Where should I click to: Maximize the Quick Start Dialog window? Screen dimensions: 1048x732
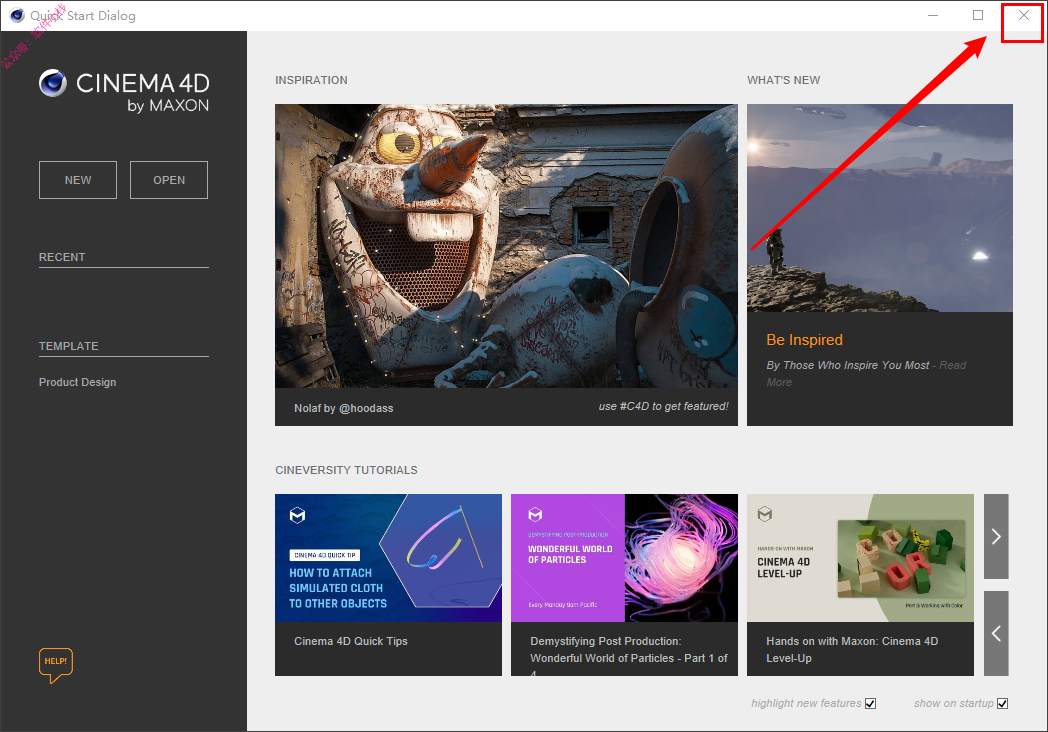tap(978, 15)
